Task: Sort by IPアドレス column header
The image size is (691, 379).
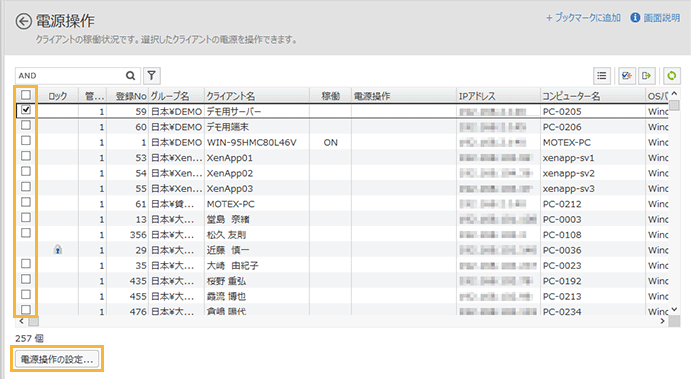Action: [498, 96]
